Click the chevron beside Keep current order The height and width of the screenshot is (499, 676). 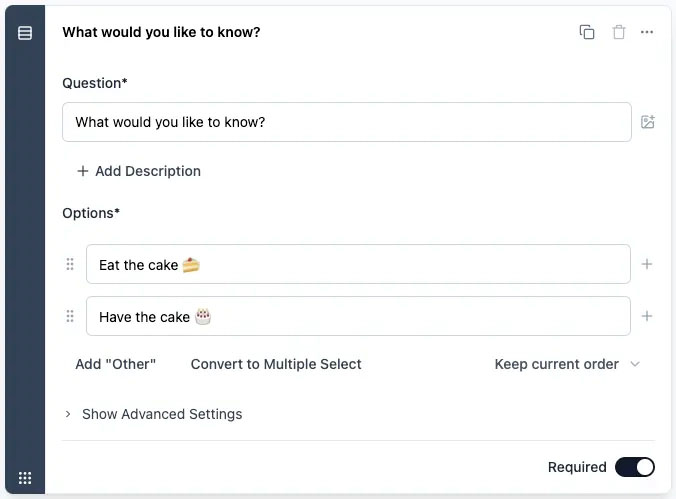[x=635, y=364]
